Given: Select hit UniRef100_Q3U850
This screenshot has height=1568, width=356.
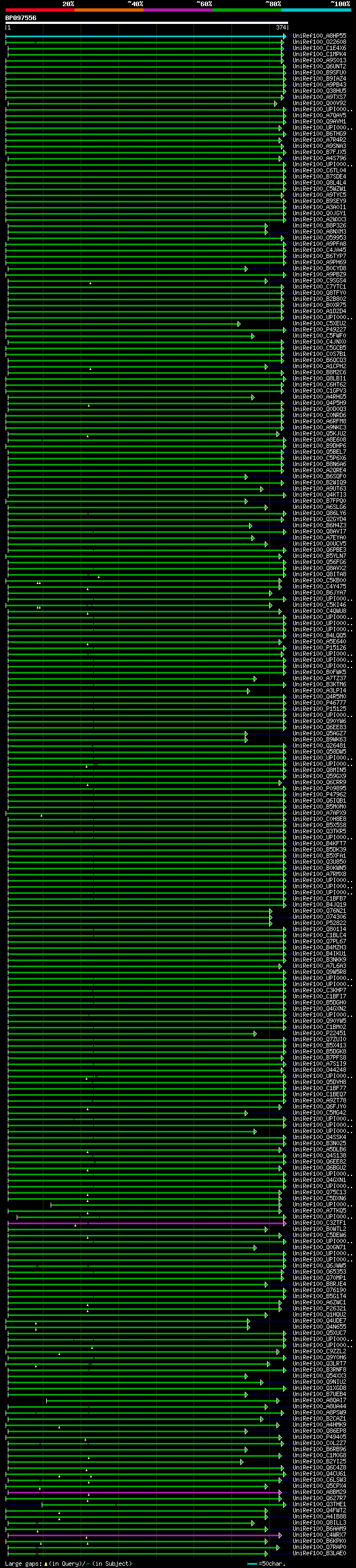Looking at the screenshot, I should click(319, 861).
